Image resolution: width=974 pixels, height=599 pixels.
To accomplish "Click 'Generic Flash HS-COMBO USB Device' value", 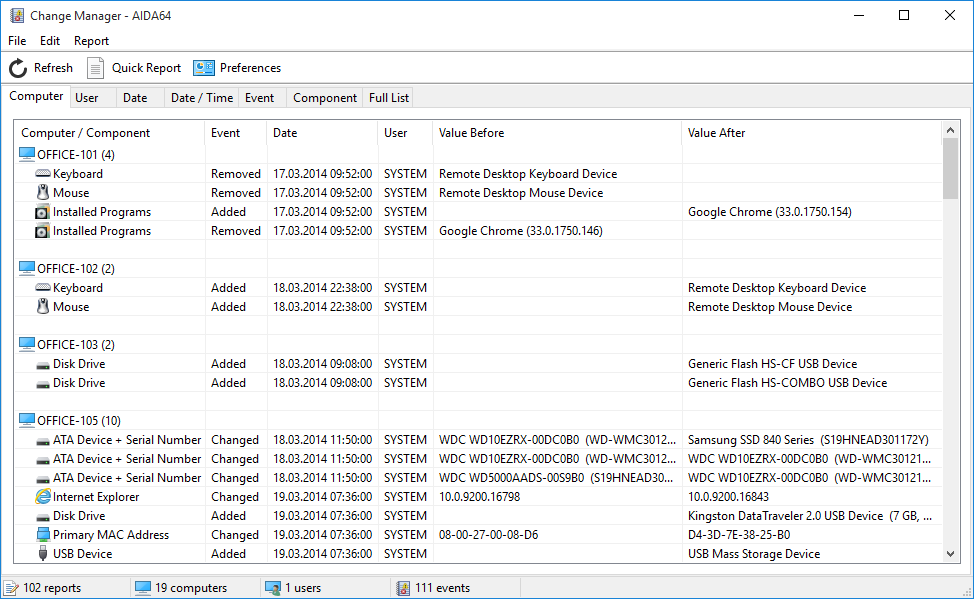I will (787, 382).
